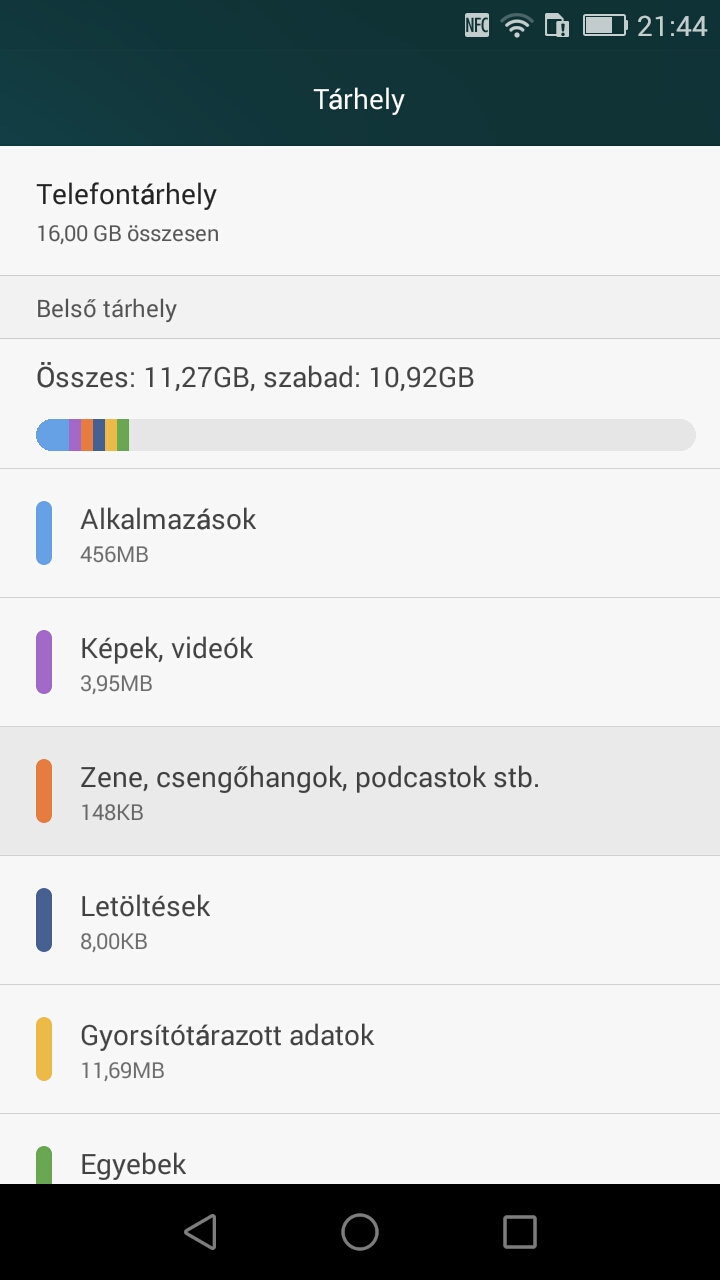
Task: Tap the NFC status bar icon
Action: pos(477,26)
